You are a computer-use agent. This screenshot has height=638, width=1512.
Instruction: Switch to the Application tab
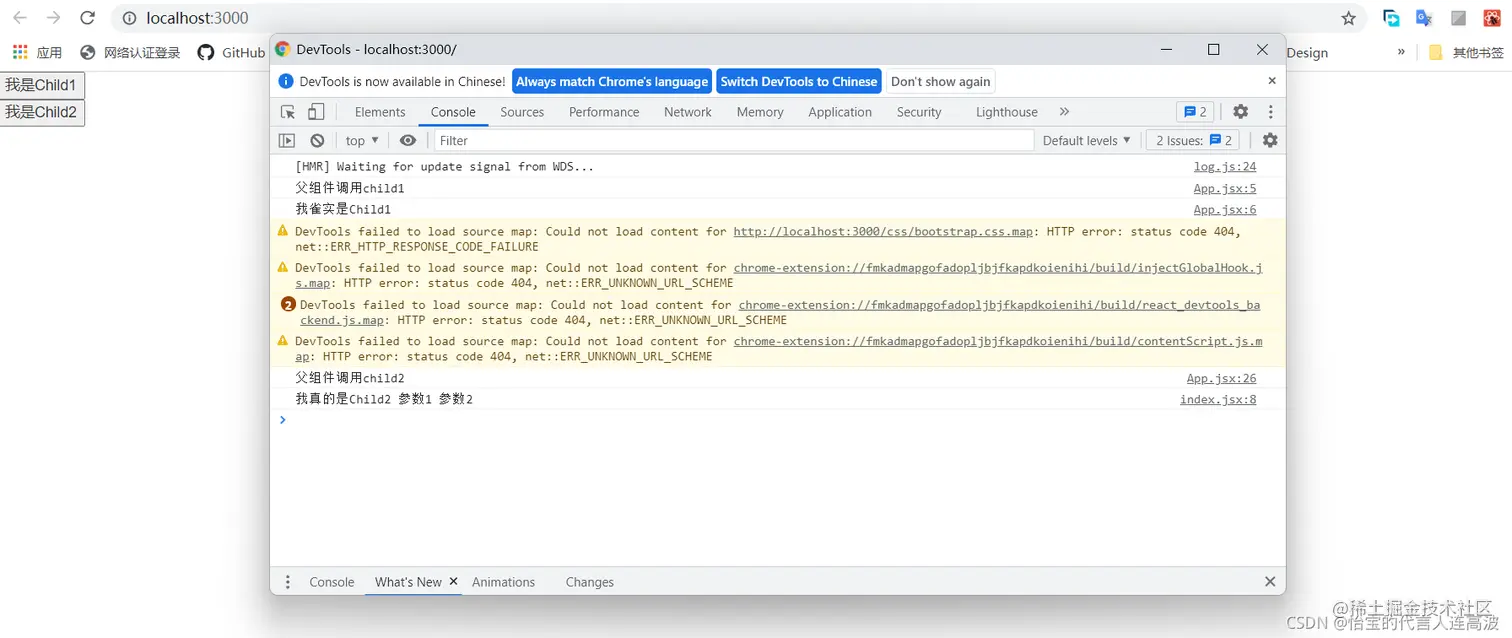click(x=840, y=112)
